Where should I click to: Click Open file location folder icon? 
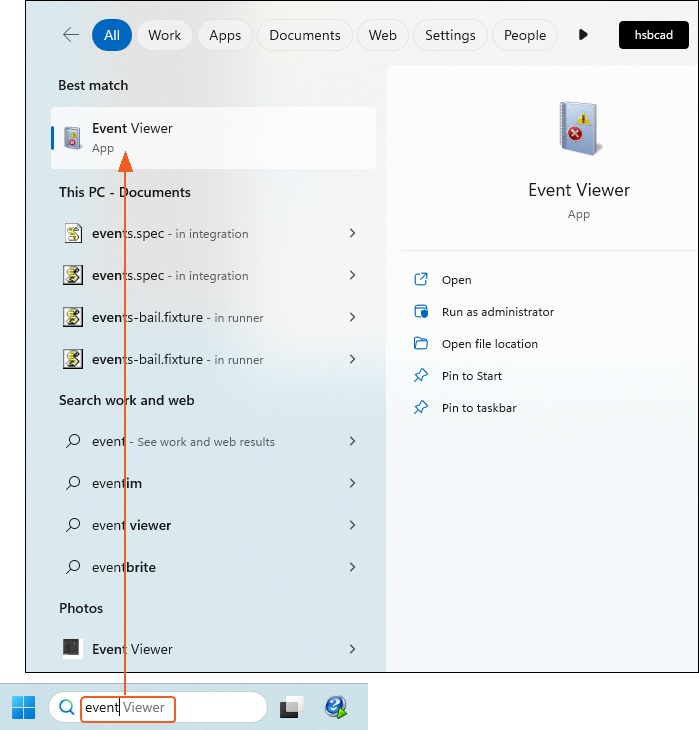click(x=421, y=344)
